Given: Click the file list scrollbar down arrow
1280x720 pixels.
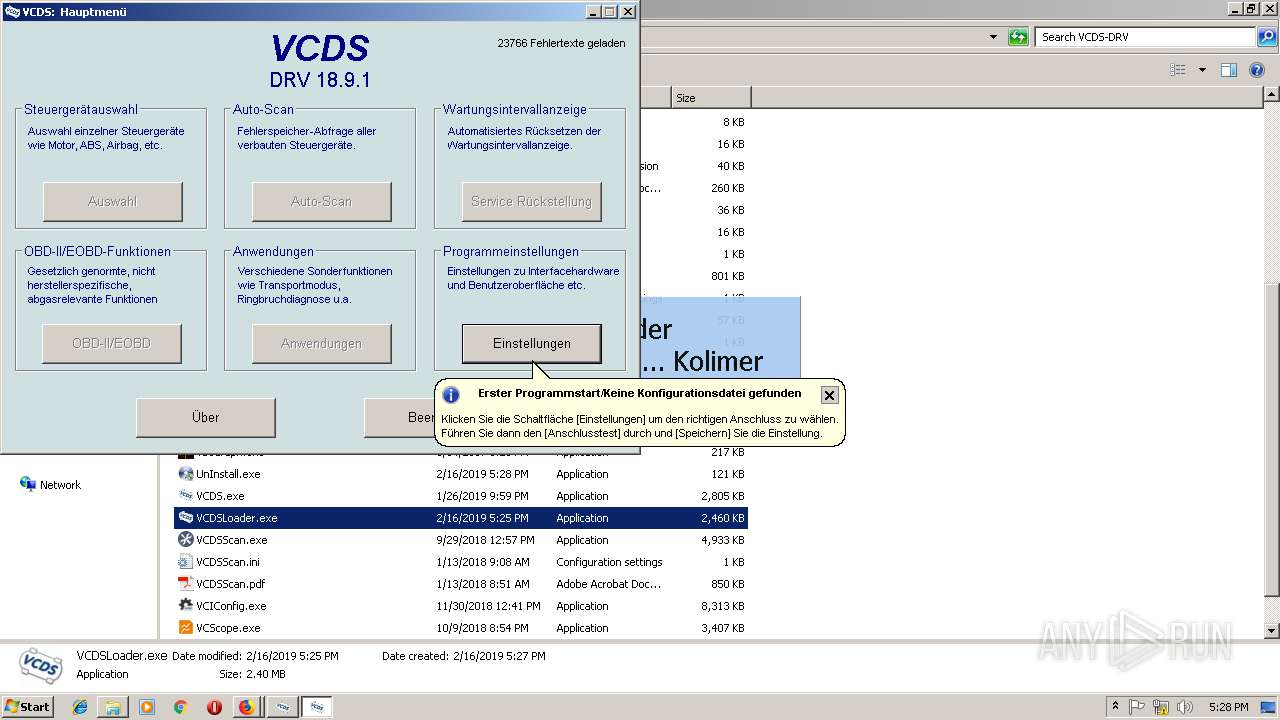Looking at the screenshot, I should tap(1272, 631).
